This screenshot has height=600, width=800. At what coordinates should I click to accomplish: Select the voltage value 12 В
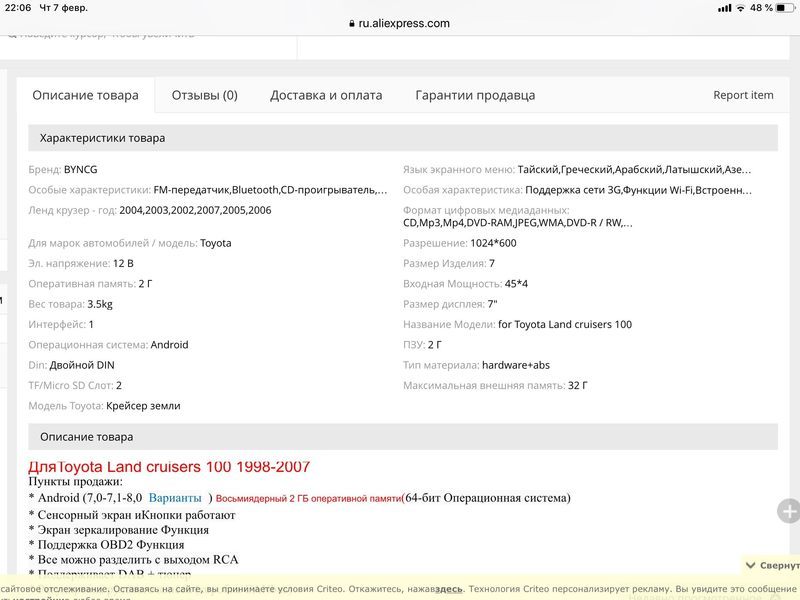123,263
